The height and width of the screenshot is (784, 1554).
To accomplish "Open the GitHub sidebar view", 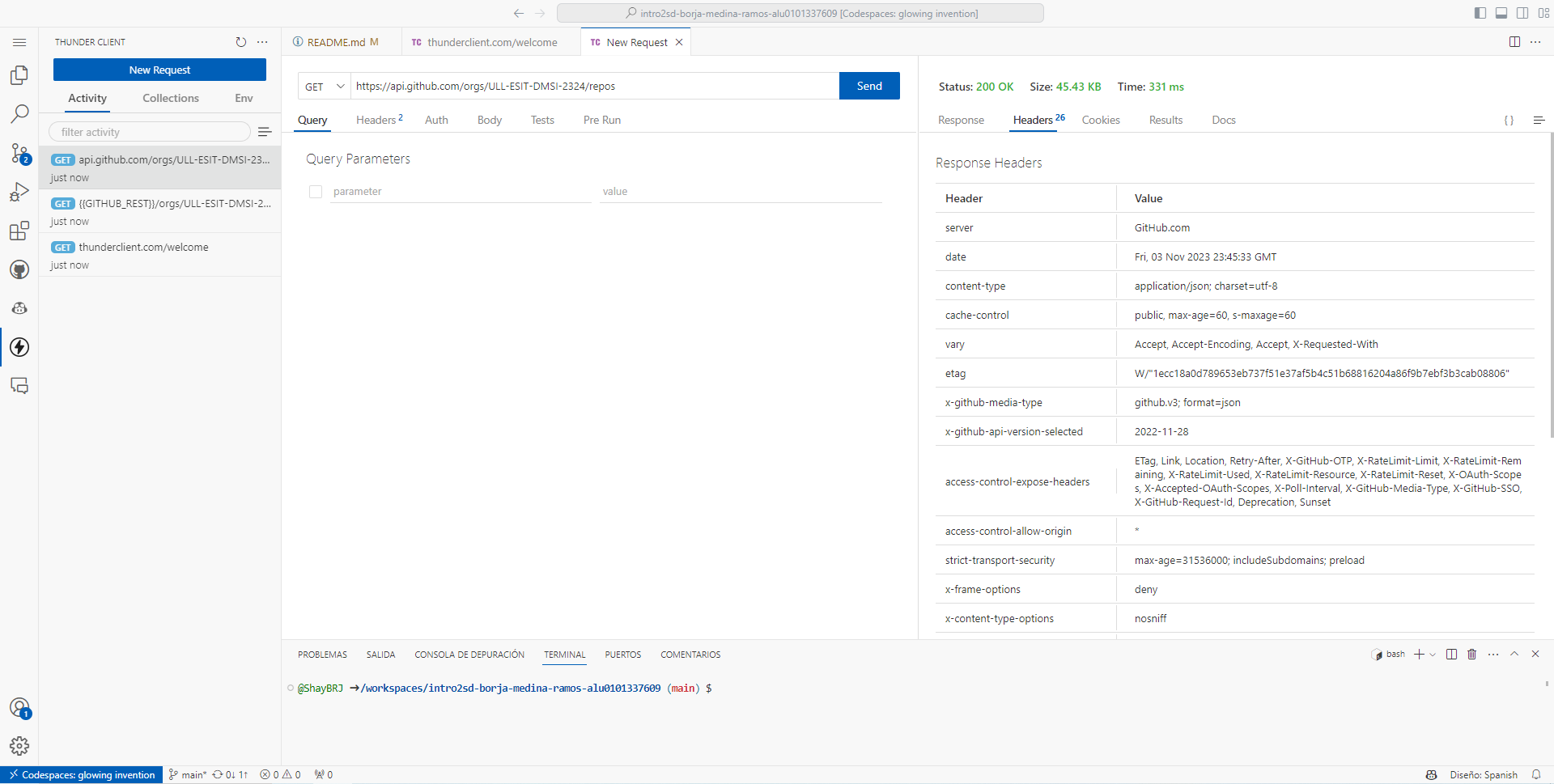I will [x=19, y=269].
